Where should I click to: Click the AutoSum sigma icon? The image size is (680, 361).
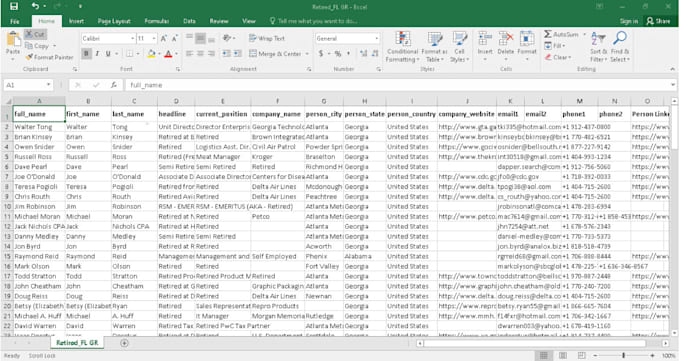pyautogui.click(x=548, y=34)
